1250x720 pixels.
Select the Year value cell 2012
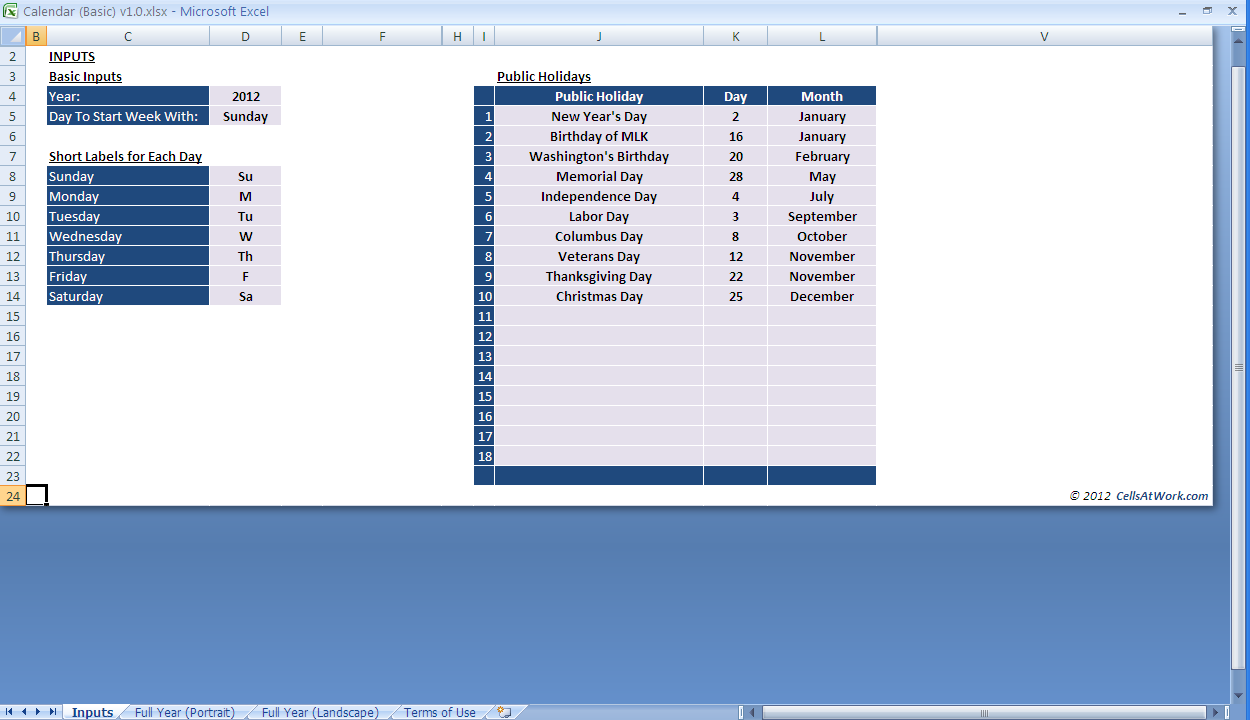click(245, 96)
